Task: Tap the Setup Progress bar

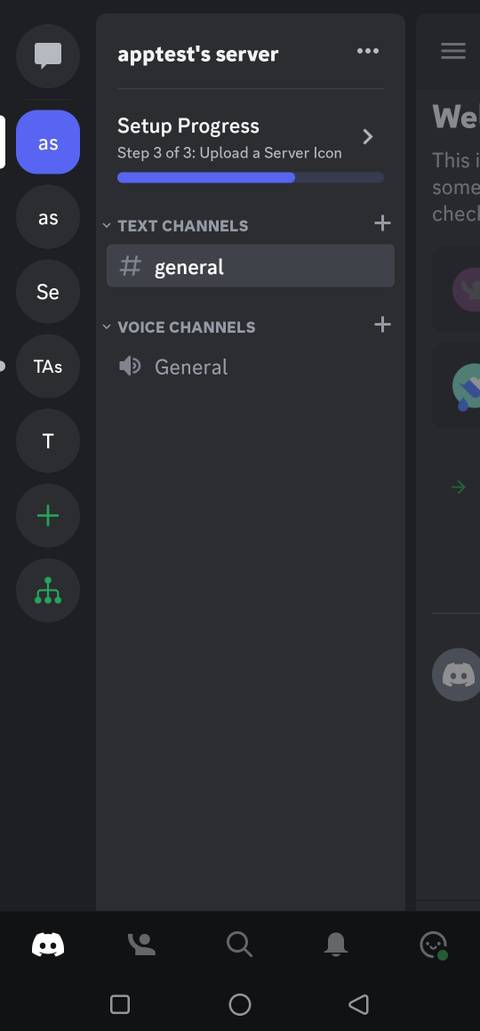Action: coord(251,178)
